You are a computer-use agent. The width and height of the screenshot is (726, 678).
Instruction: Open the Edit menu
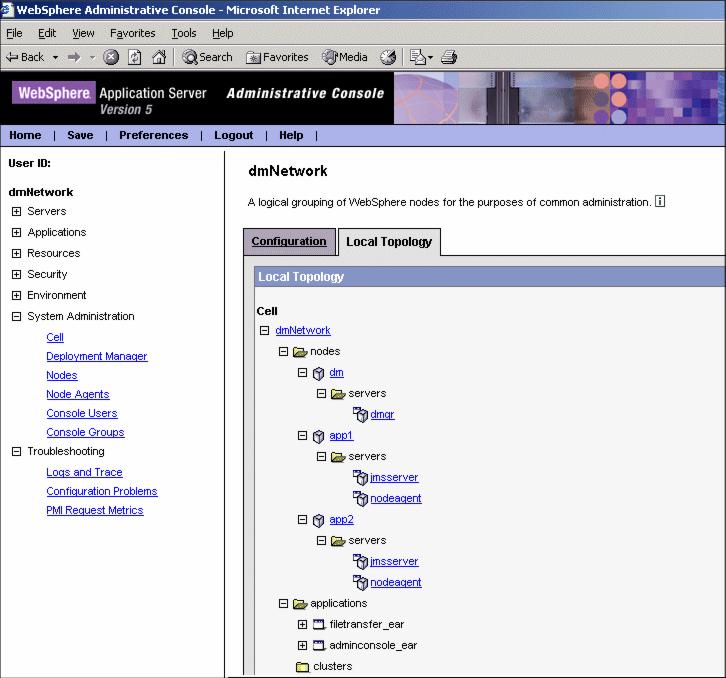coord(47,33)
